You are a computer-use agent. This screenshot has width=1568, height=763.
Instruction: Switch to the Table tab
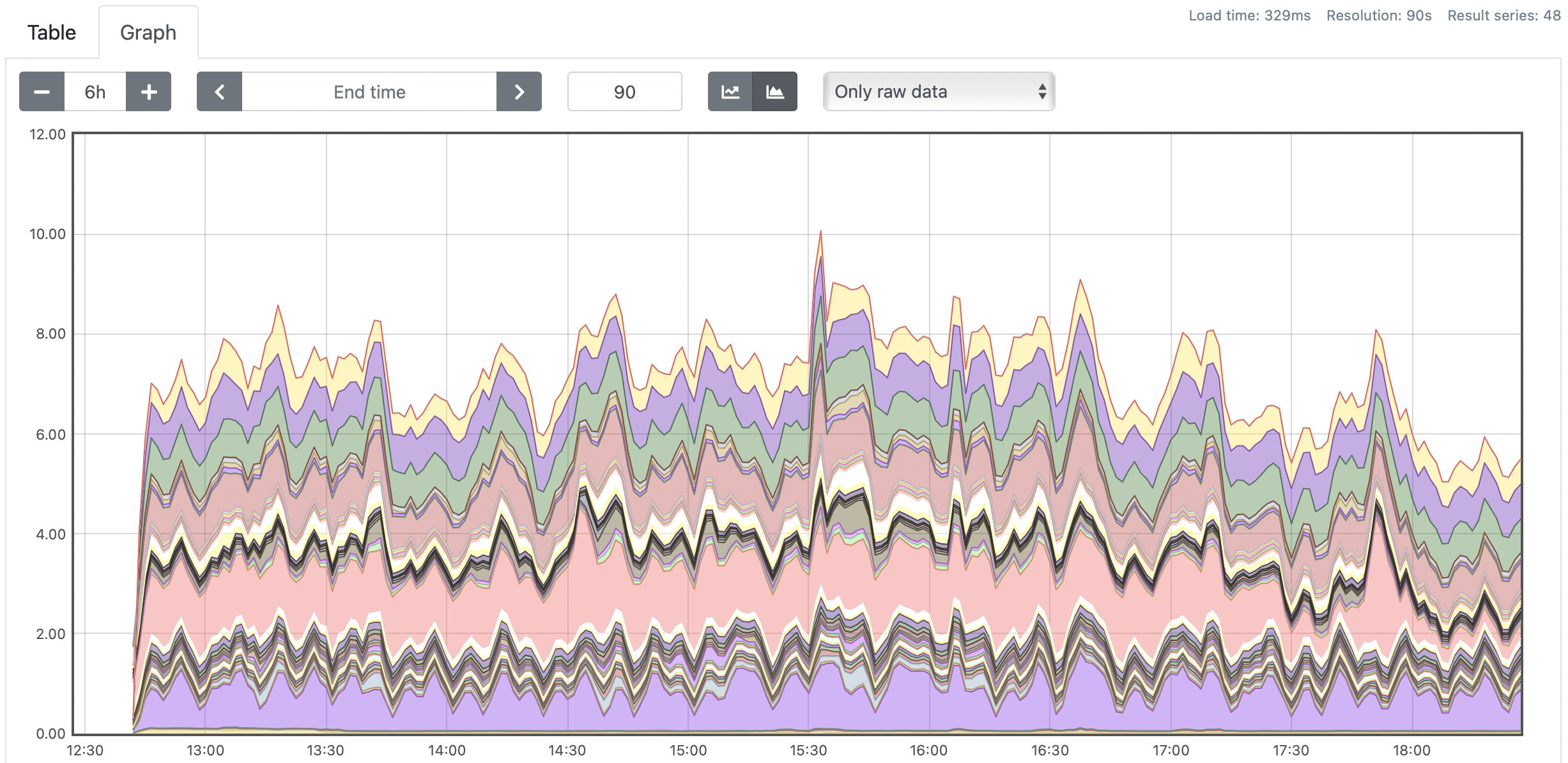coord(52,33)
